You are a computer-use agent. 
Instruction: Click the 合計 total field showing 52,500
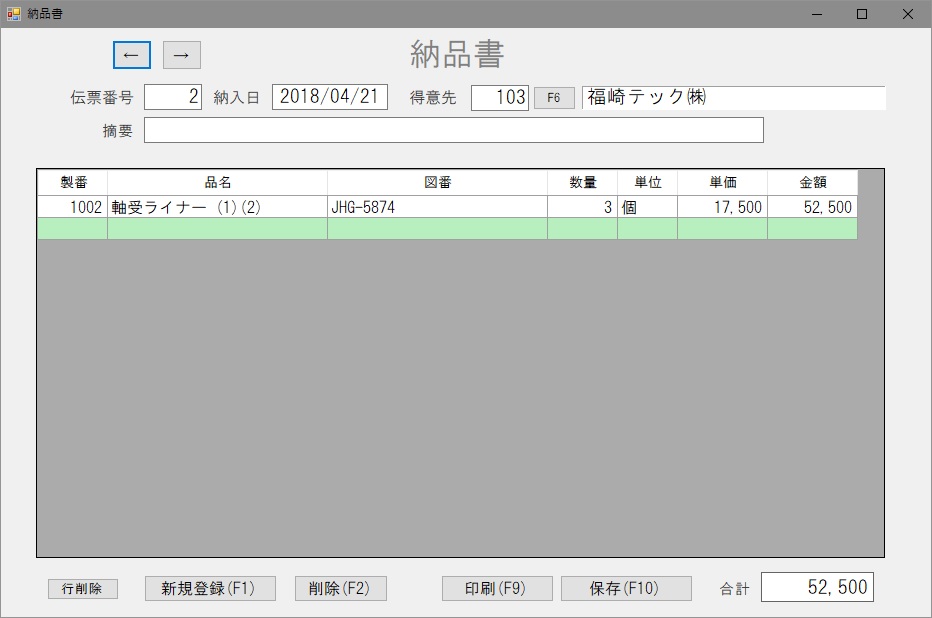click(817, 586)
